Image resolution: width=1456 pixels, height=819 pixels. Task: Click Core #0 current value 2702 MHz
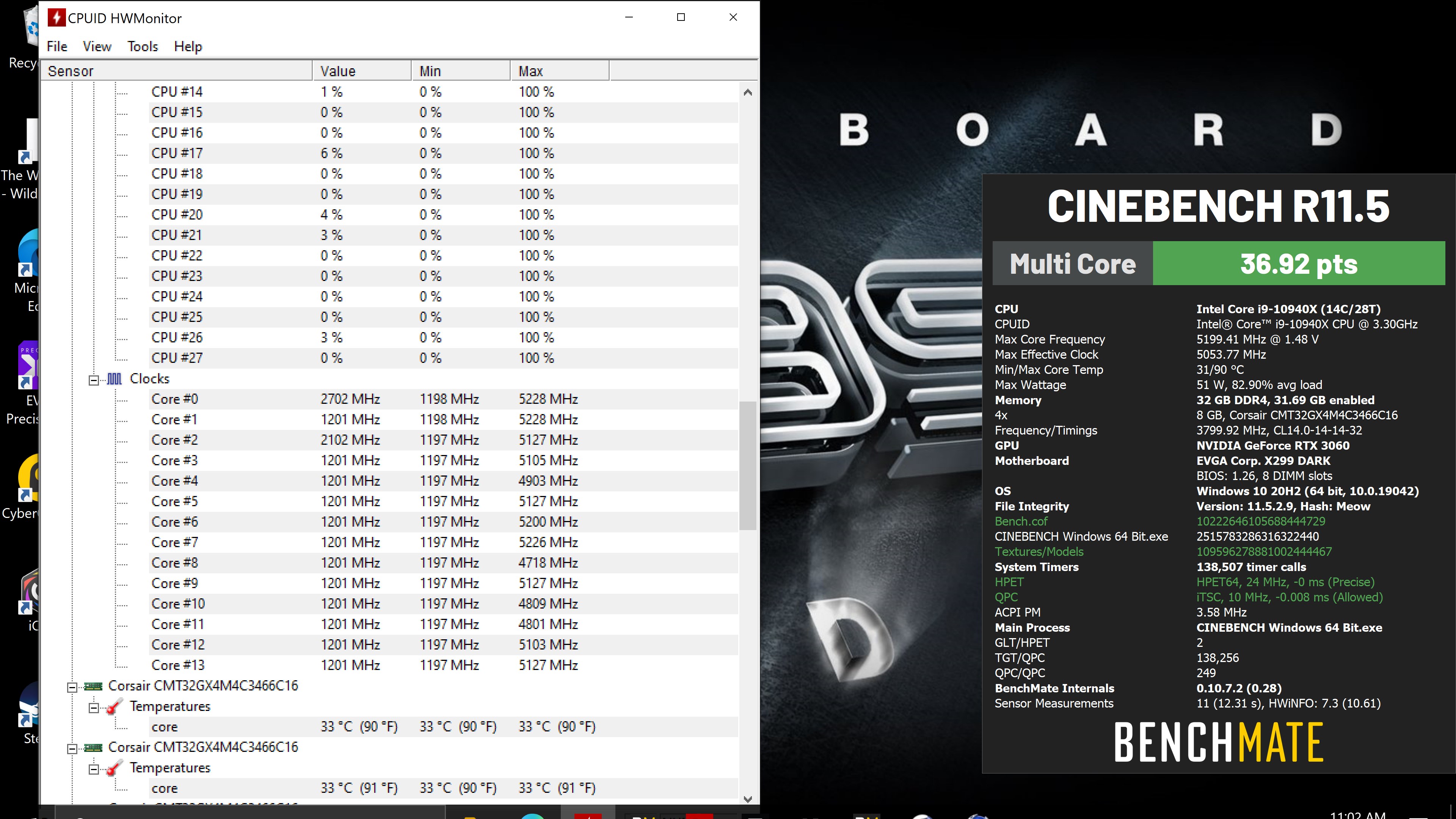350,399
